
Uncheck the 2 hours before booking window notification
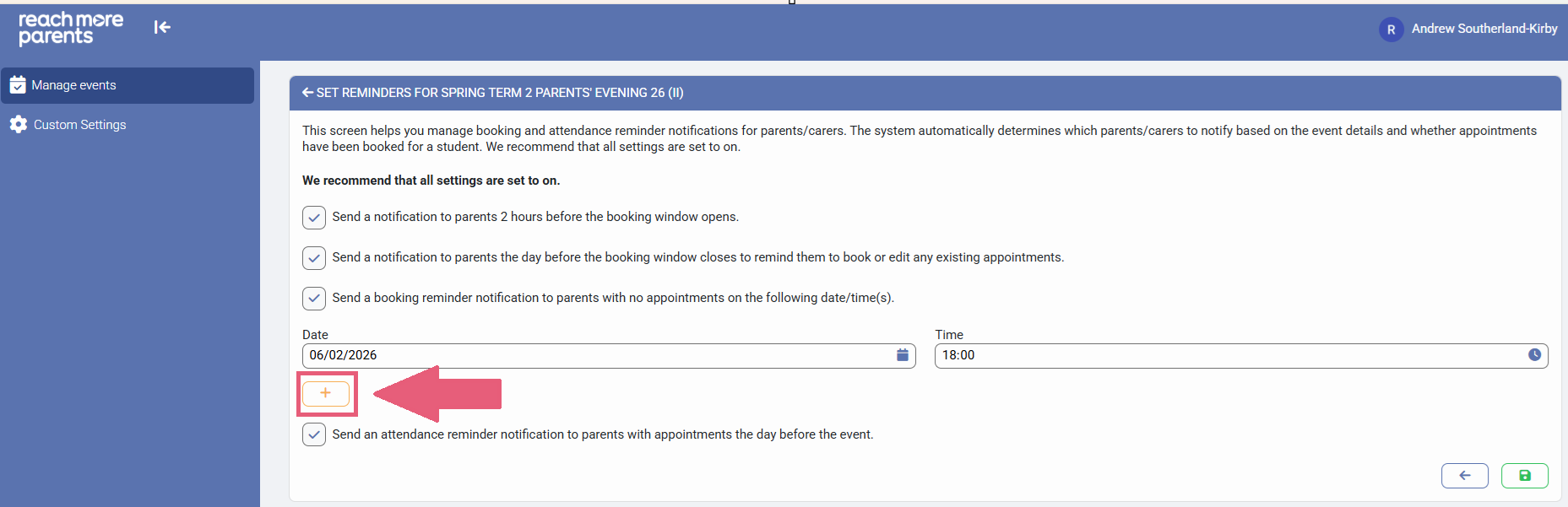[x=314, y=218]
